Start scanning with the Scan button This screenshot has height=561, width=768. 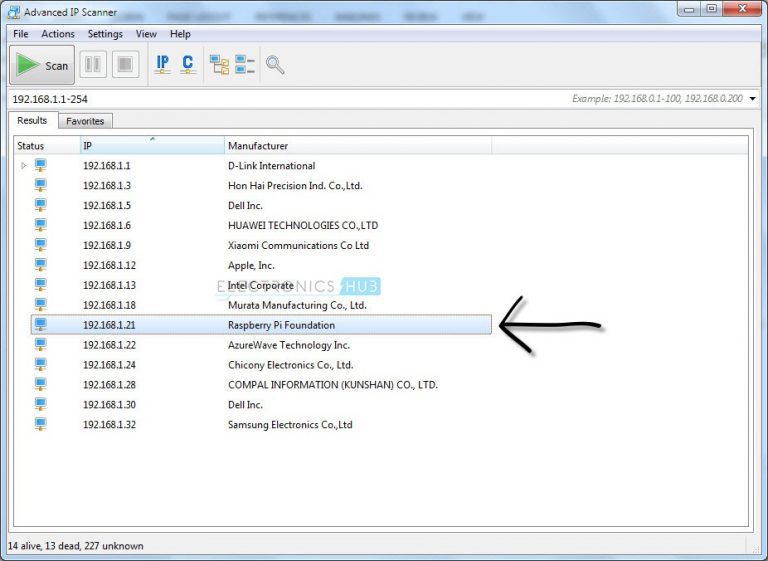point(42,65)
